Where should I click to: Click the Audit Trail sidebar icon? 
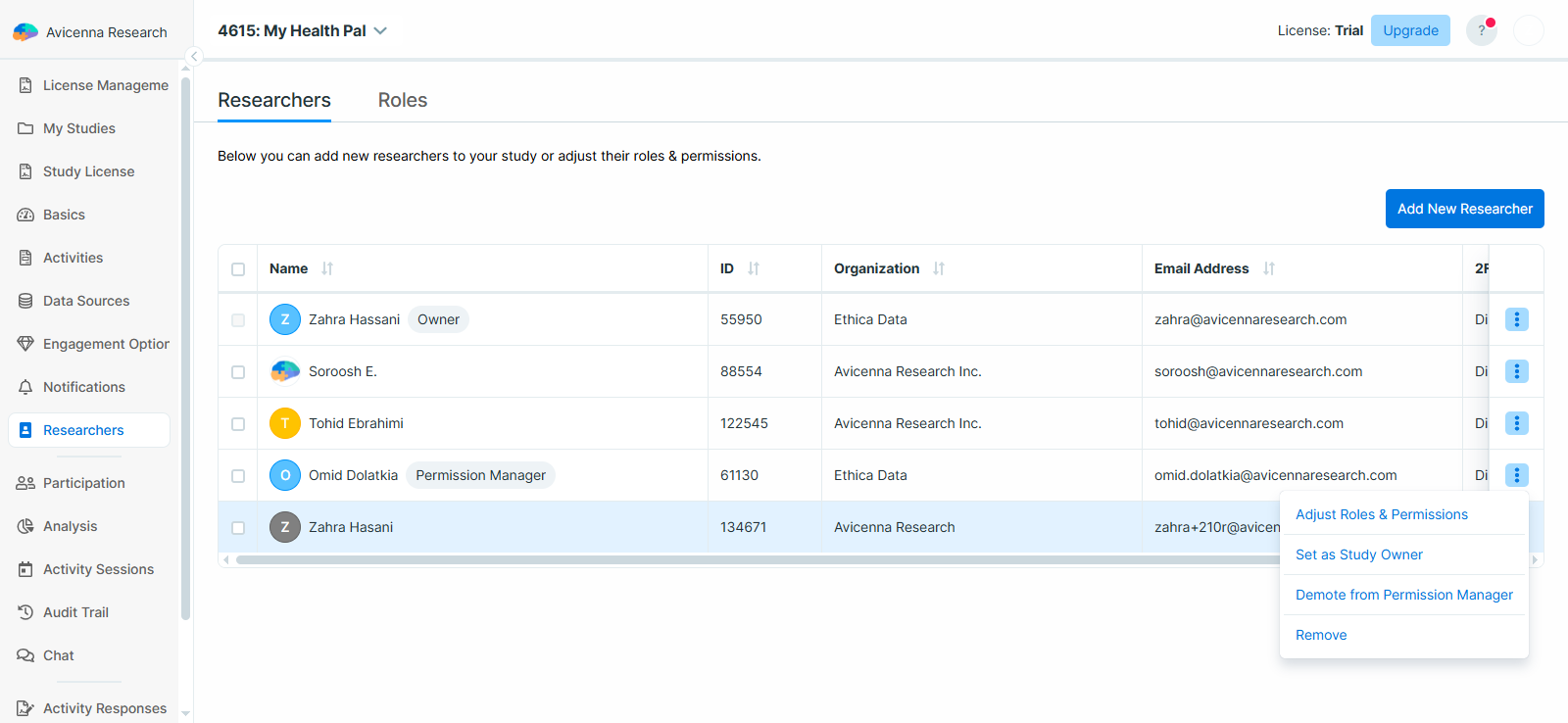point(25,612)
